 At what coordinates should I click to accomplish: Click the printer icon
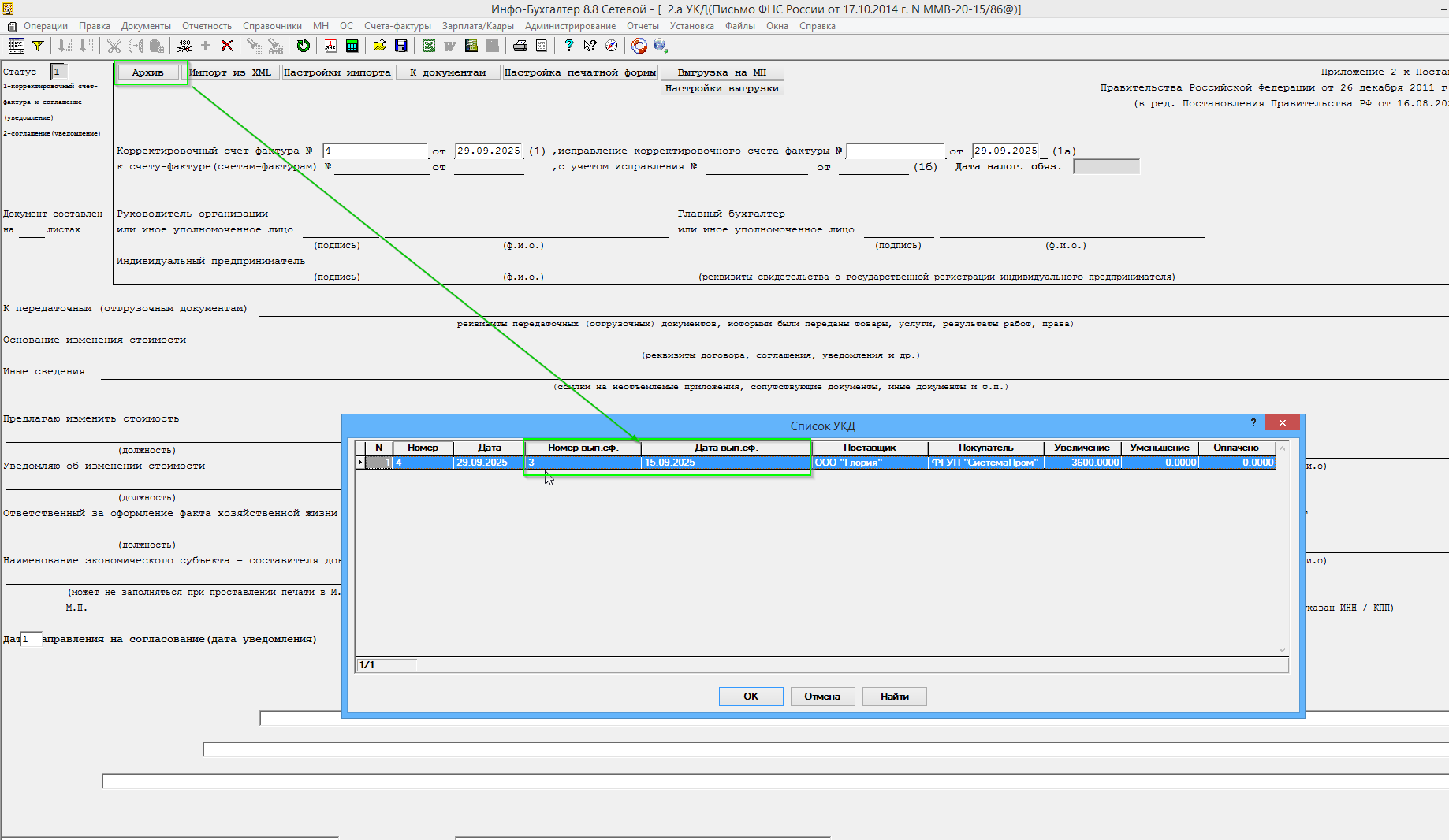pos(520,46)
